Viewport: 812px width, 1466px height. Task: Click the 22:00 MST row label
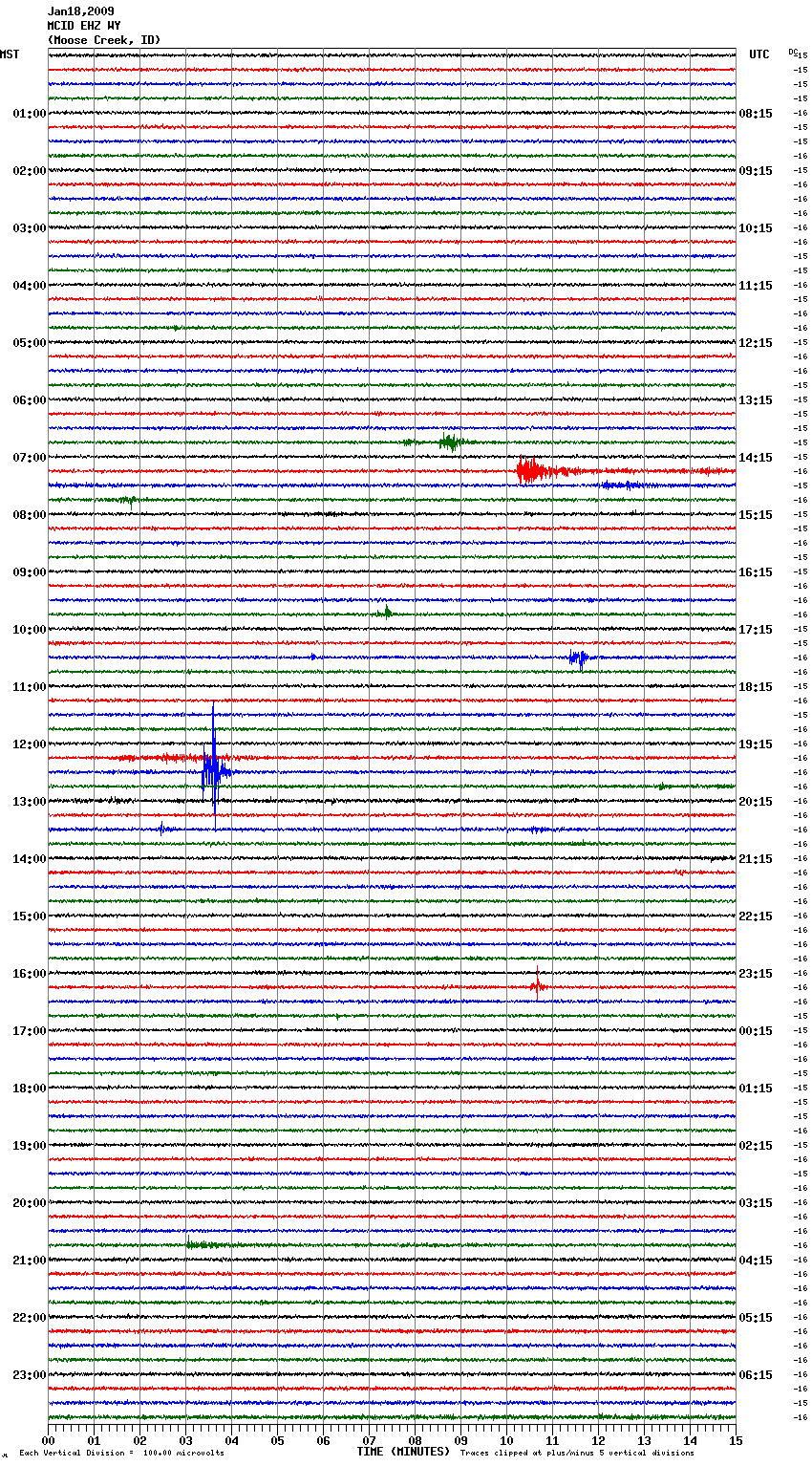pos(30,1318)
